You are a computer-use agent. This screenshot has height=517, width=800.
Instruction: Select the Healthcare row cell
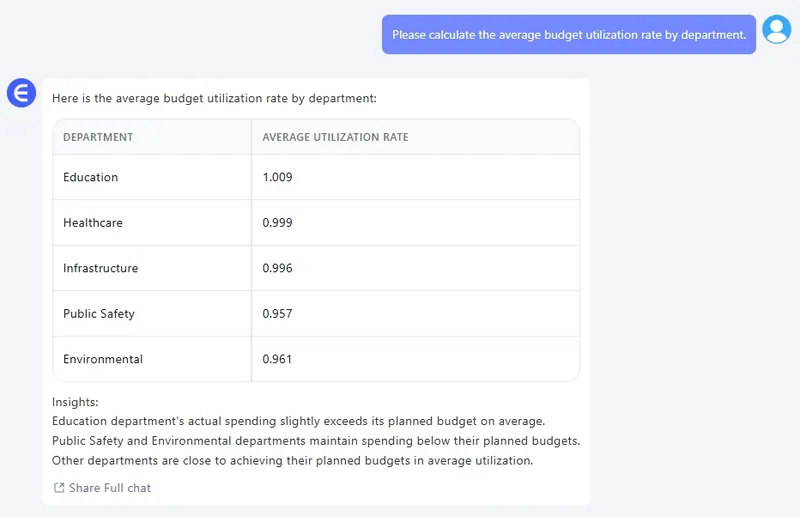click(93, 223)
